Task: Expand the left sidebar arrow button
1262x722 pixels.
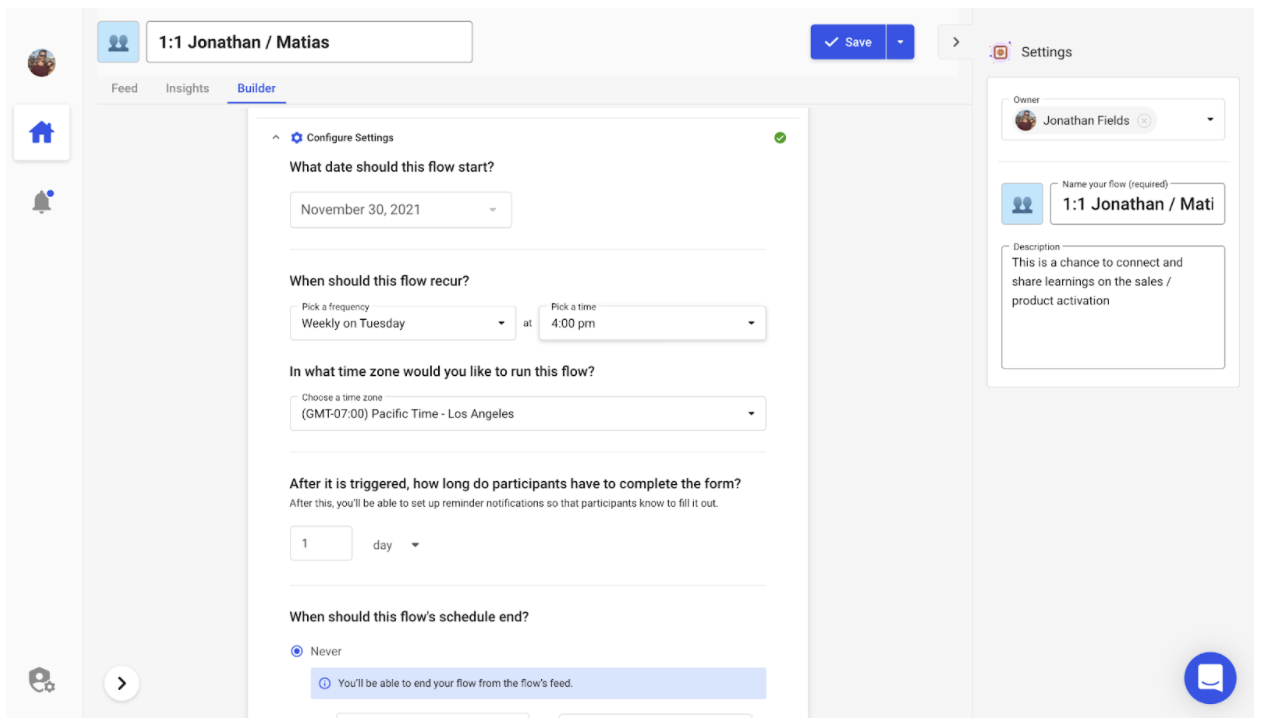Action: 122,683
